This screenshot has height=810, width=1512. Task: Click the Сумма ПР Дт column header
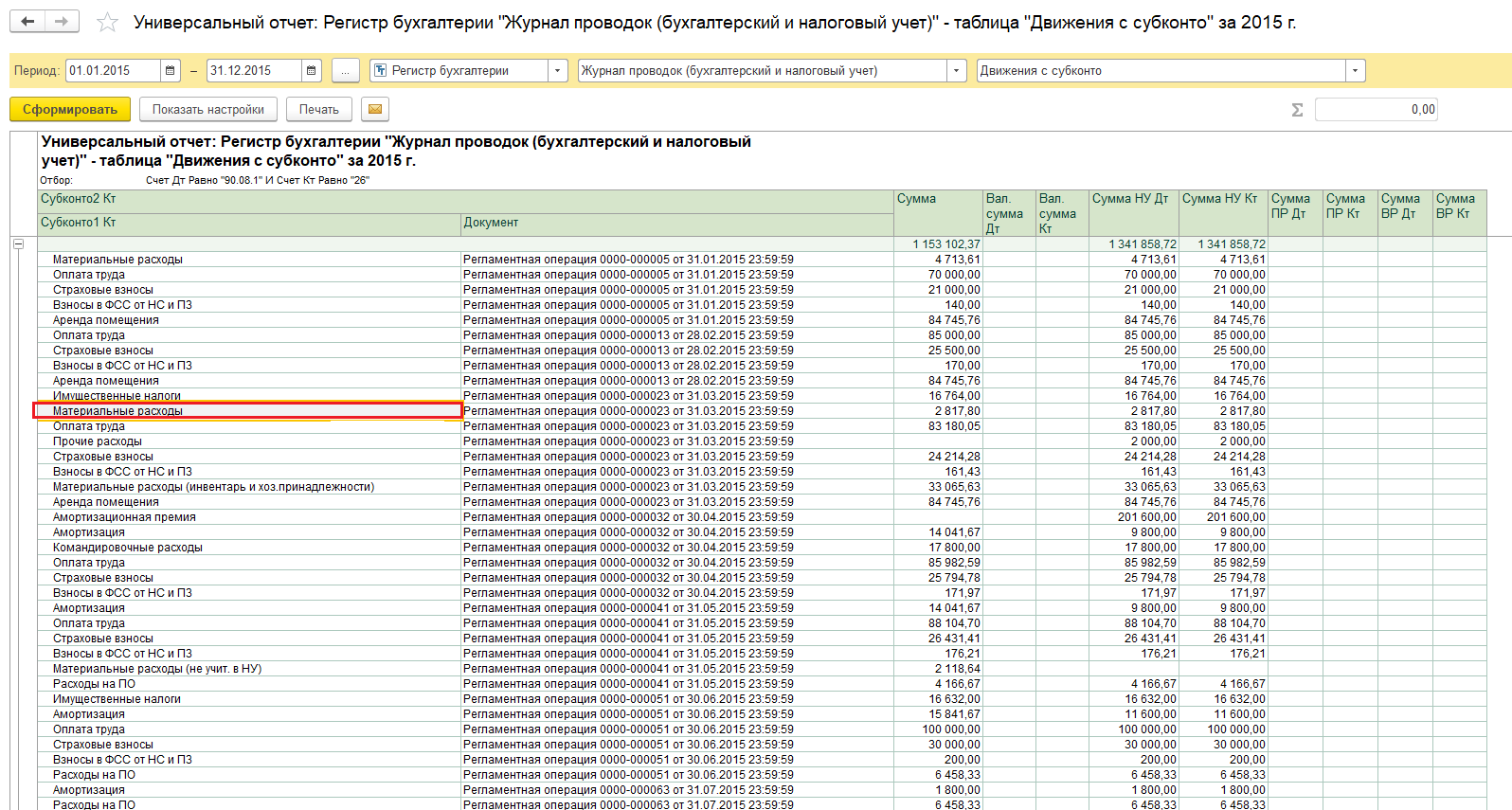point(1295,213)
